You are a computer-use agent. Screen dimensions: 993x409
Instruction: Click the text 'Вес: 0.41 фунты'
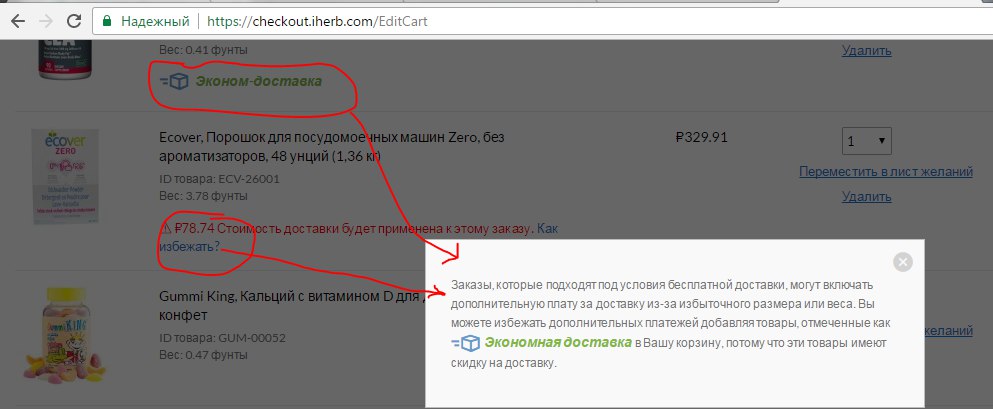point(203,49)
